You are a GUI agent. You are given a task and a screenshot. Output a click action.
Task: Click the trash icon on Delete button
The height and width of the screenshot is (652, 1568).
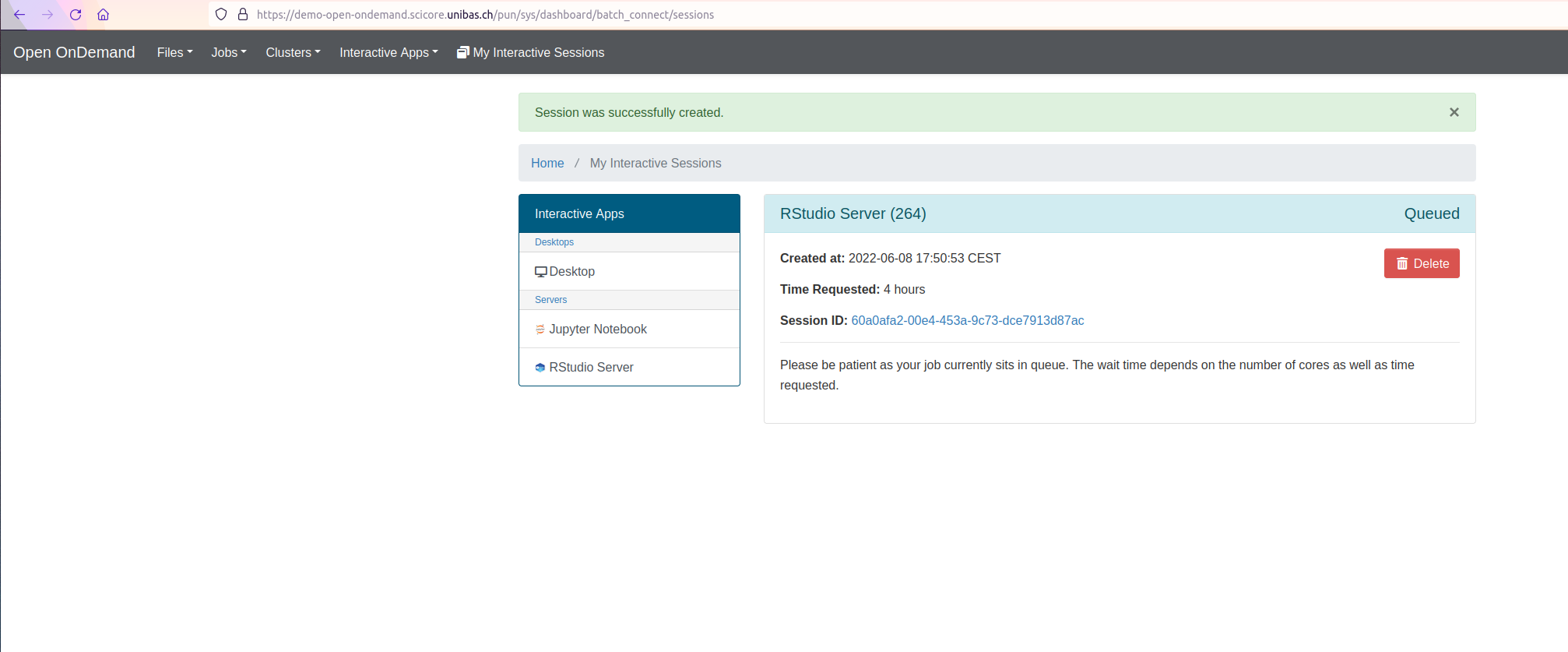coord(1402,263)
